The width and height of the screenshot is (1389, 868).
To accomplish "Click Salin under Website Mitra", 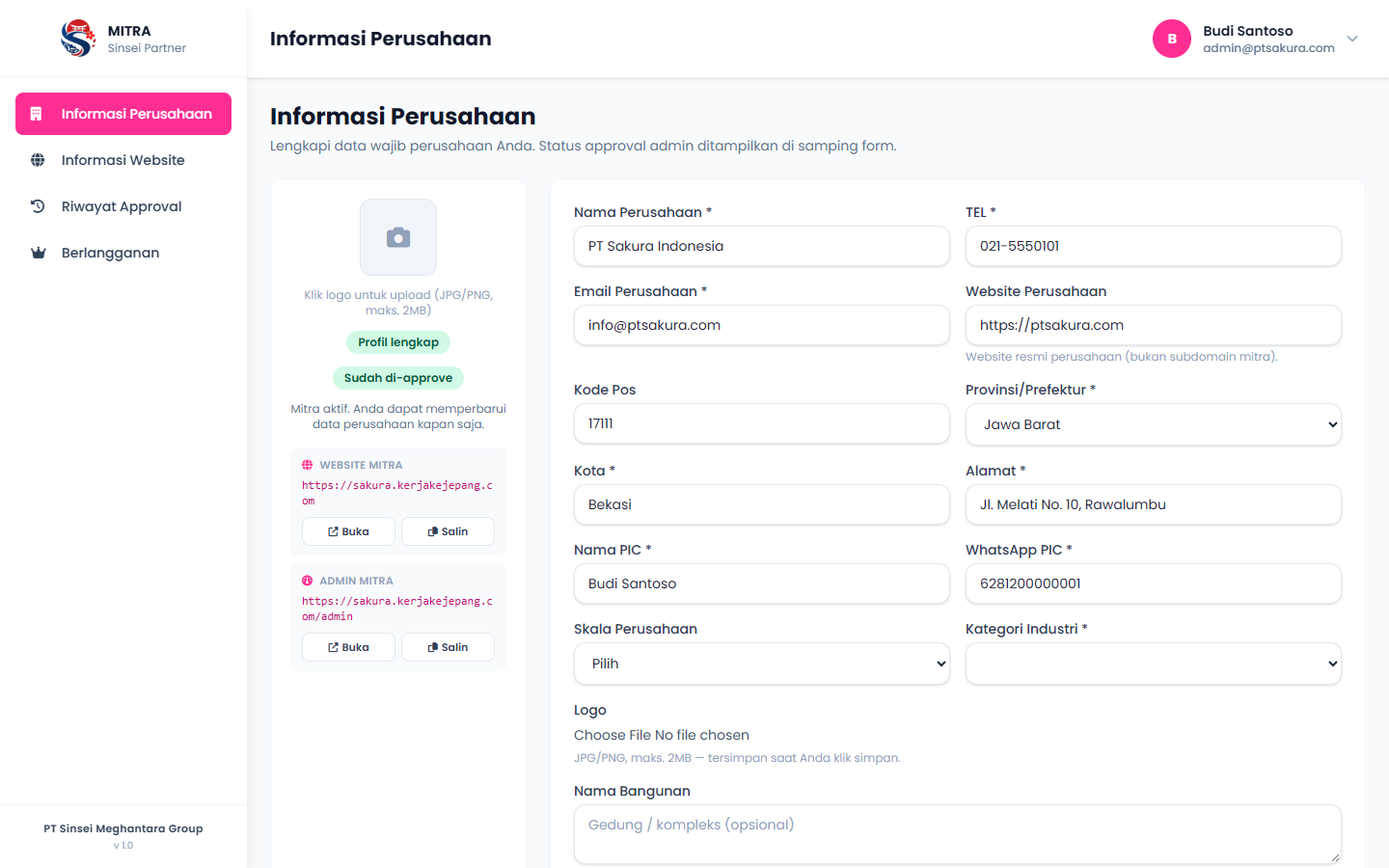I will (x=448, y=531).
